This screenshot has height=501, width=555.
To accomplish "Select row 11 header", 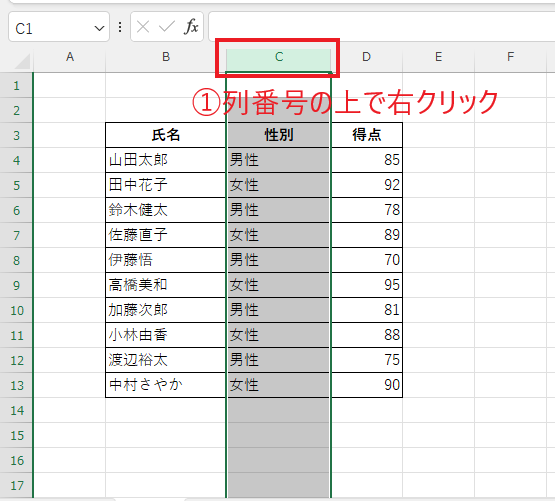I will [16, 335].
